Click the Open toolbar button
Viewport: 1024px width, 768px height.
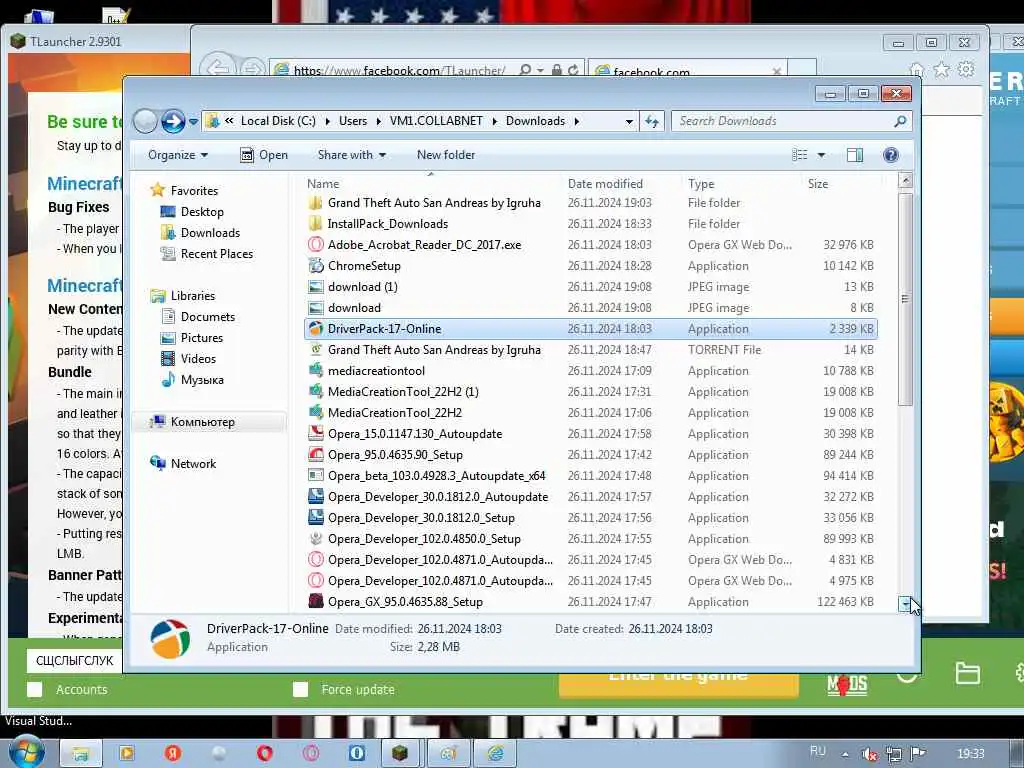(264, 155)
